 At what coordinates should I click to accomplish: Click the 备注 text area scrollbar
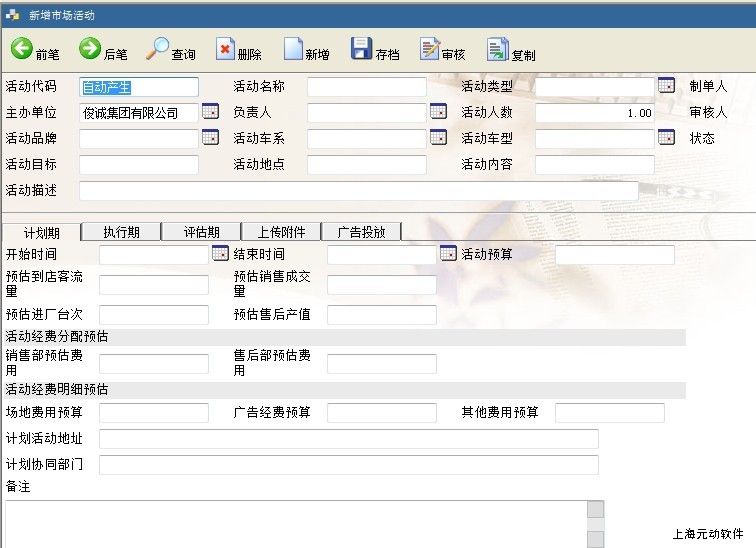click(595, 524)
